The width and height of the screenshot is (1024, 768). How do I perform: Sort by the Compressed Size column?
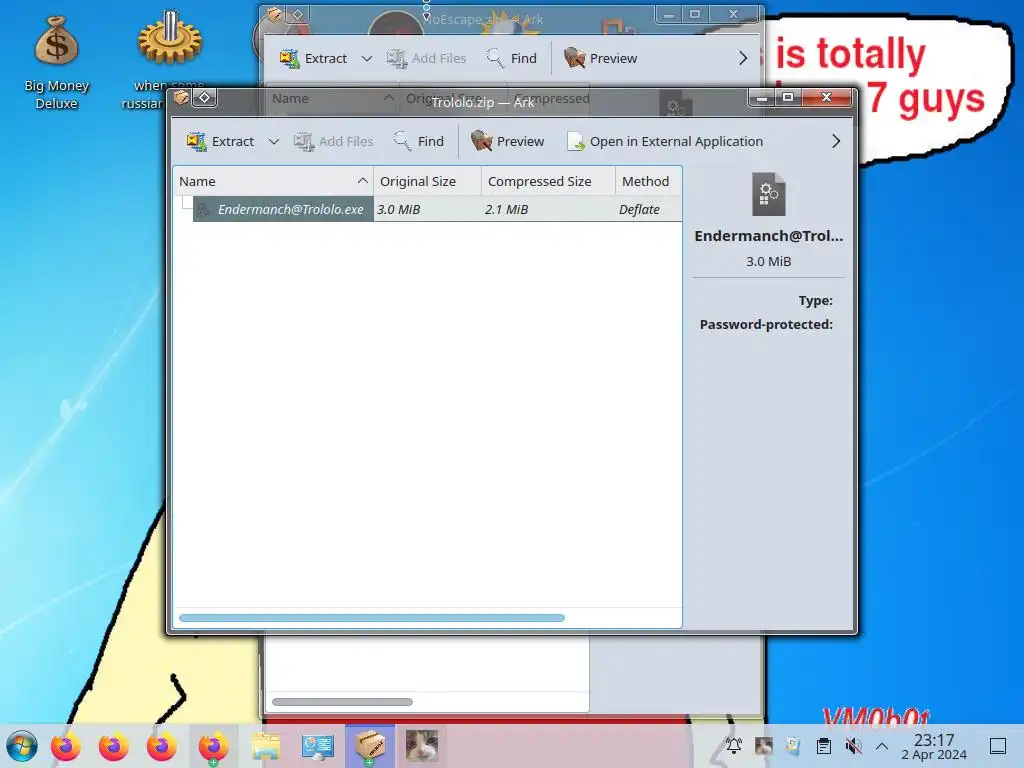click(x=548, y=181)
